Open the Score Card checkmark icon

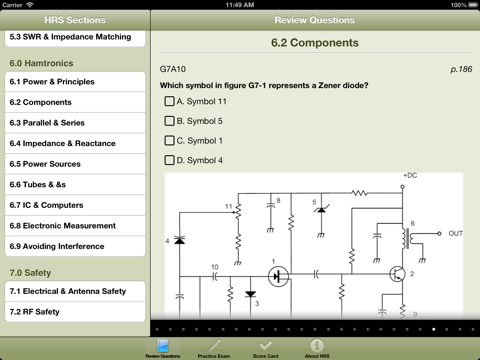click(266, 345)
